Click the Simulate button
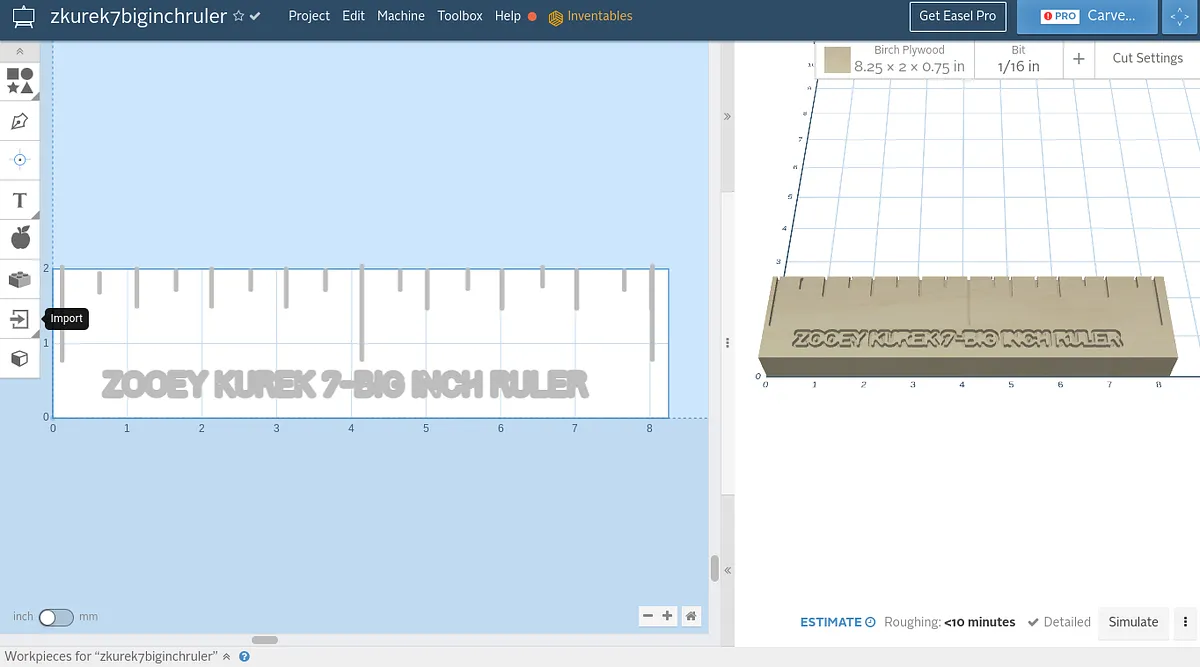This screenshot has width=1200, height=667. [1133, 622]
